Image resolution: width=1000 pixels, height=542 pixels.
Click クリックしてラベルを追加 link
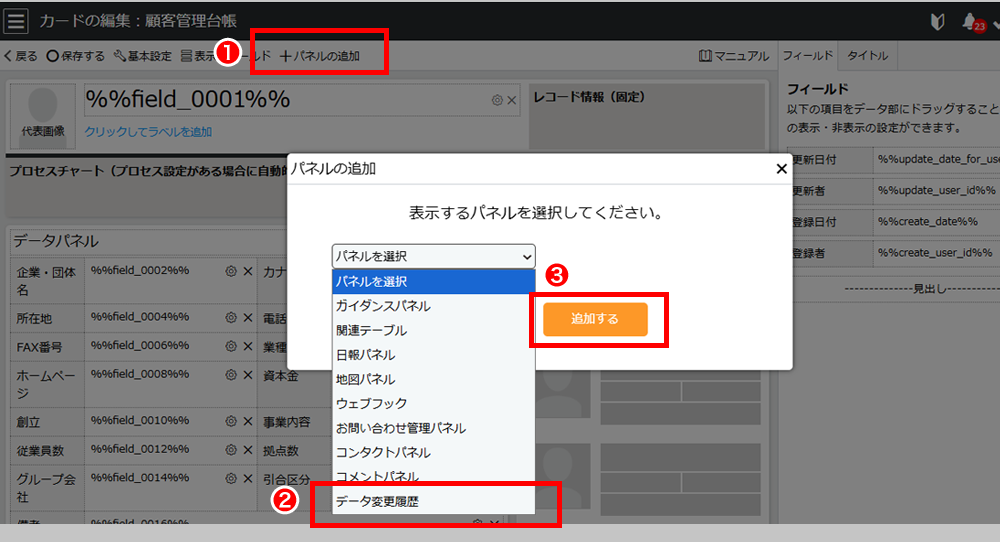(x=148, y=132)
